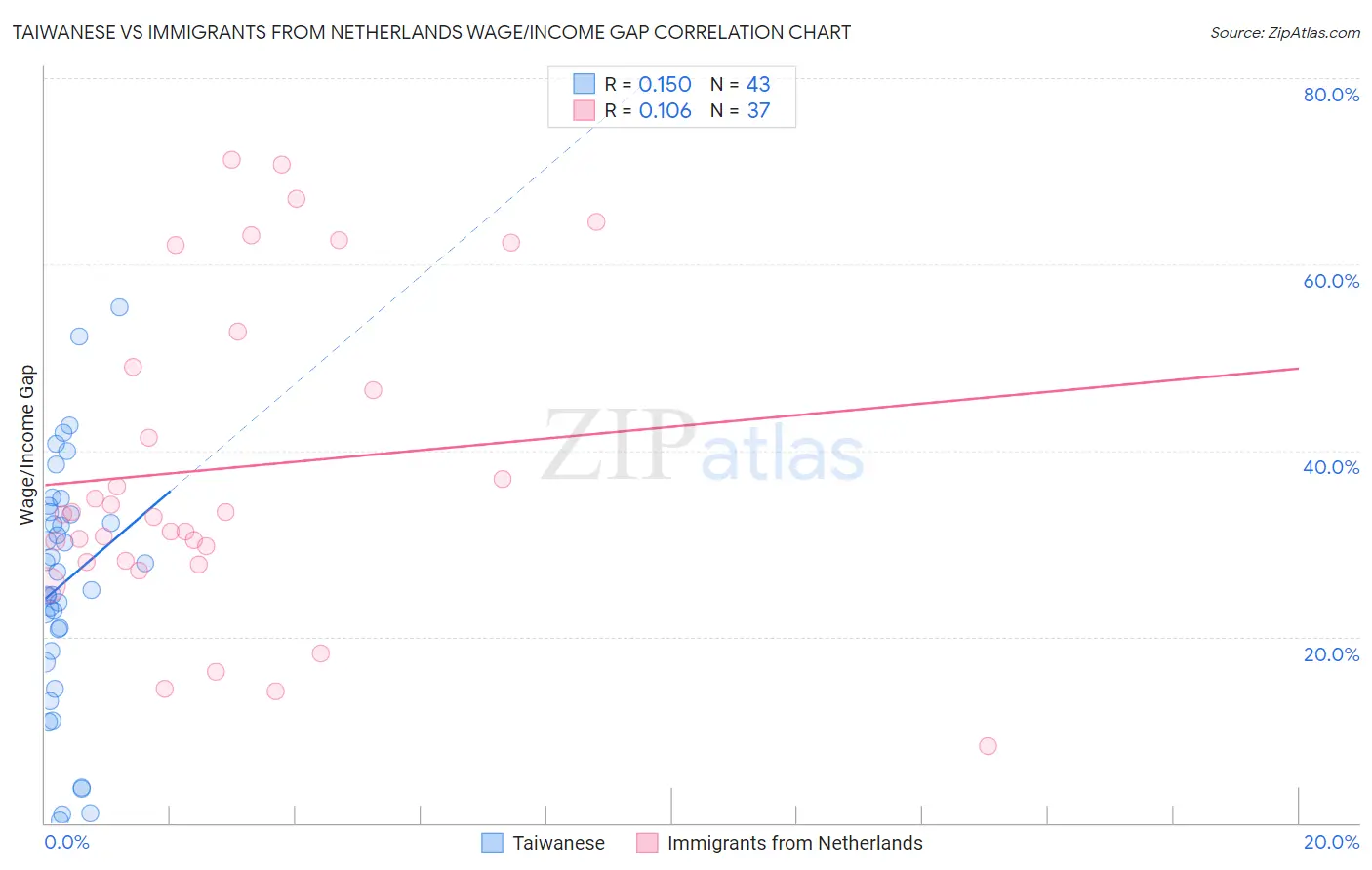Click the blue Taiwanese legend swatch
This screenshot has width=1372, height=870.
(x=492, y=843)
